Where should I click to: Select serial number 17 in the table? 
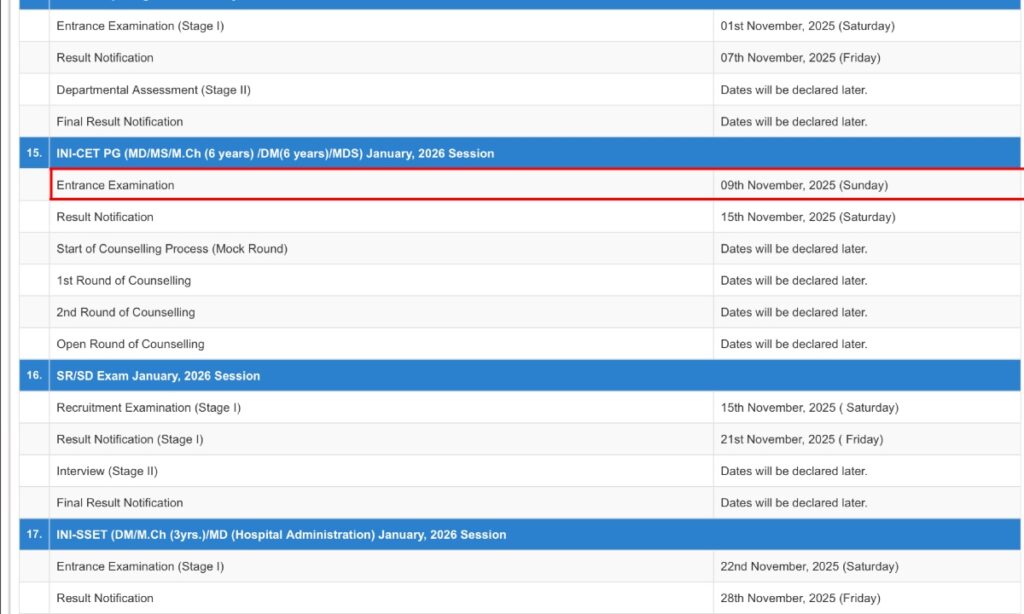pyautogui.click(x=34, y=535)
